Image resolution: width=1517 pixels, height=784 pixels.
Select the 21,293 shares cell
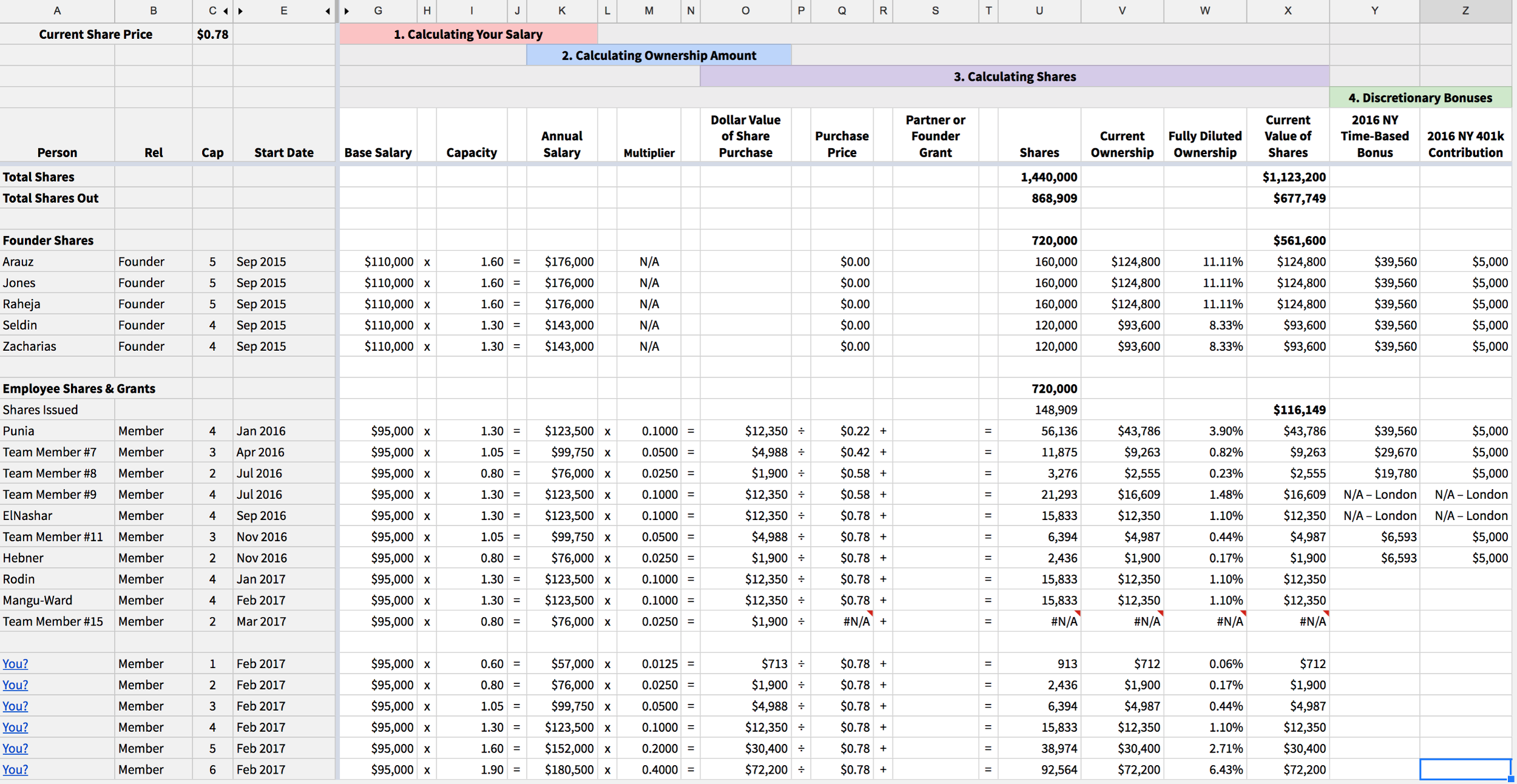pos(1039,495)
